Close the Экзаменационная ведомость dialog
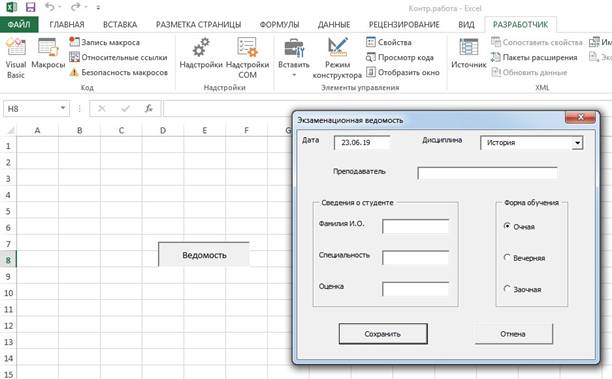 (x=580, y=117)
